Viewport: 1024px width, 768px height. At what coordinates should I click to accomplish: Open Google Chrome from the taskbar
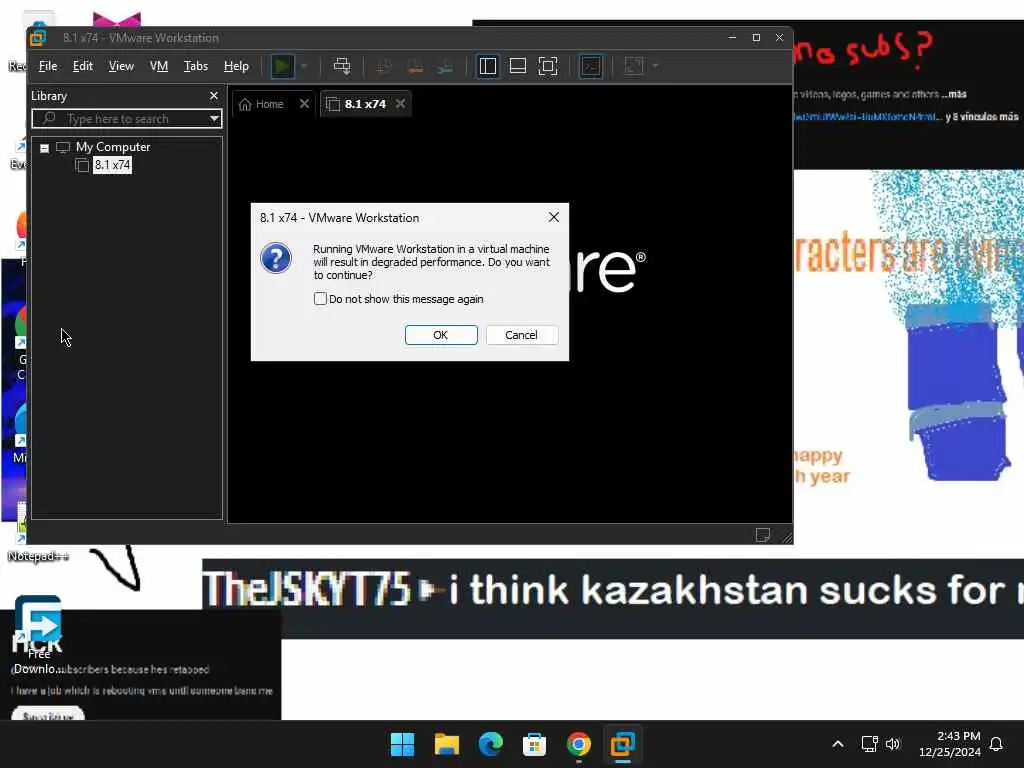coord(579,744)
